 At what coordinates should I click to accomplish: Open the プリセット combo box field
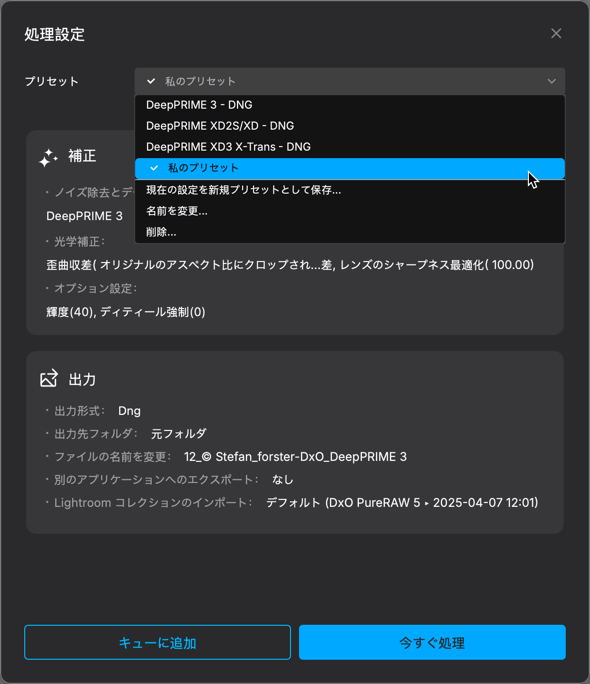coord(350,81)
